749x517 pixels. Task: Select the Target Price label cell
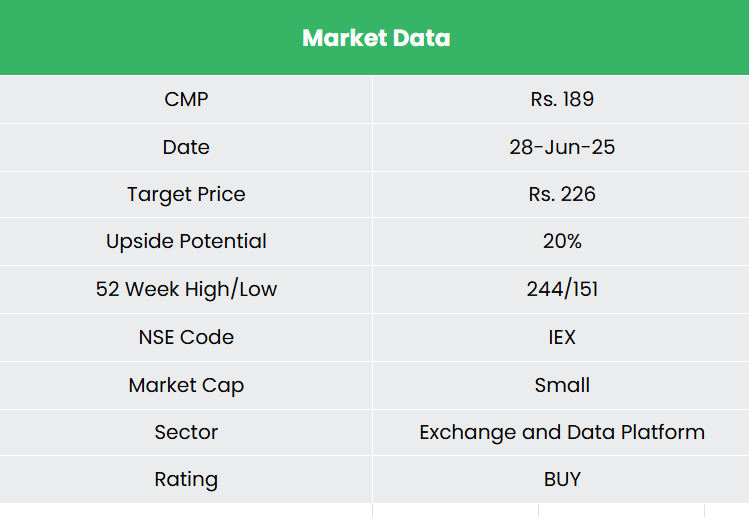point(186,194)
